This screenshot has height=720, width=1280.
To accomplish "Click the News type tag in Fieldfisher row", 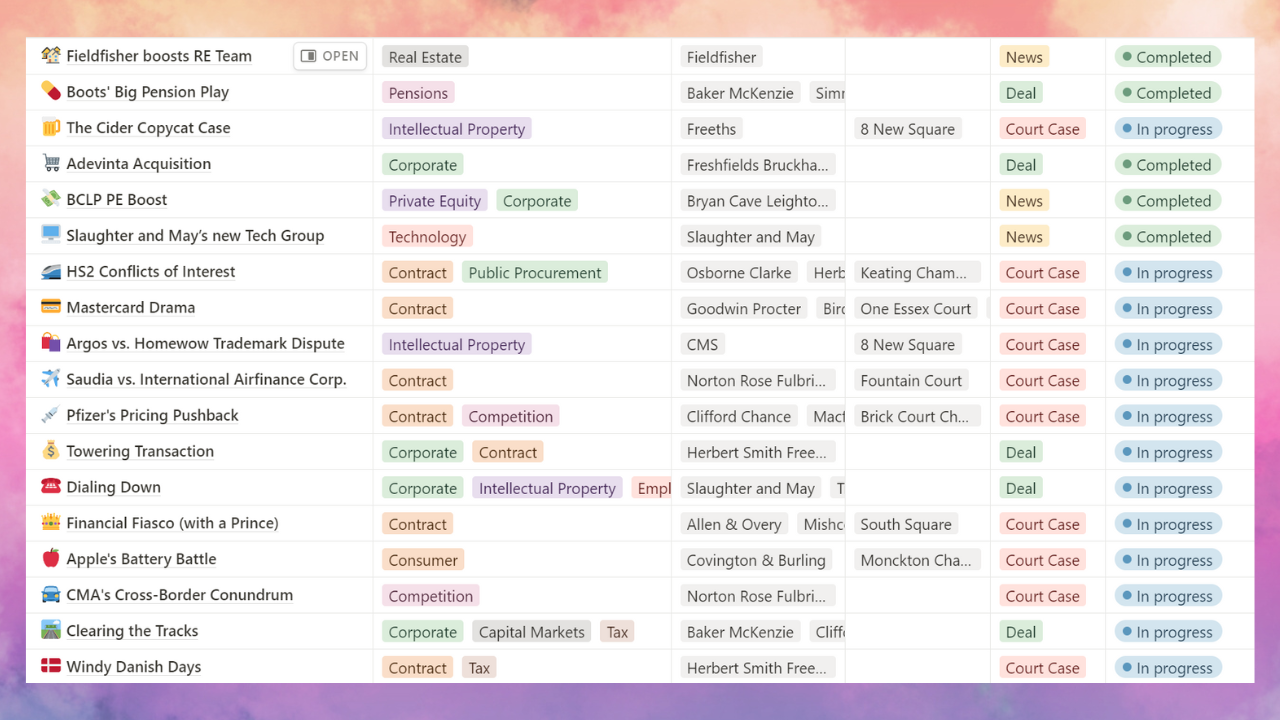I will coord(1024,57).
